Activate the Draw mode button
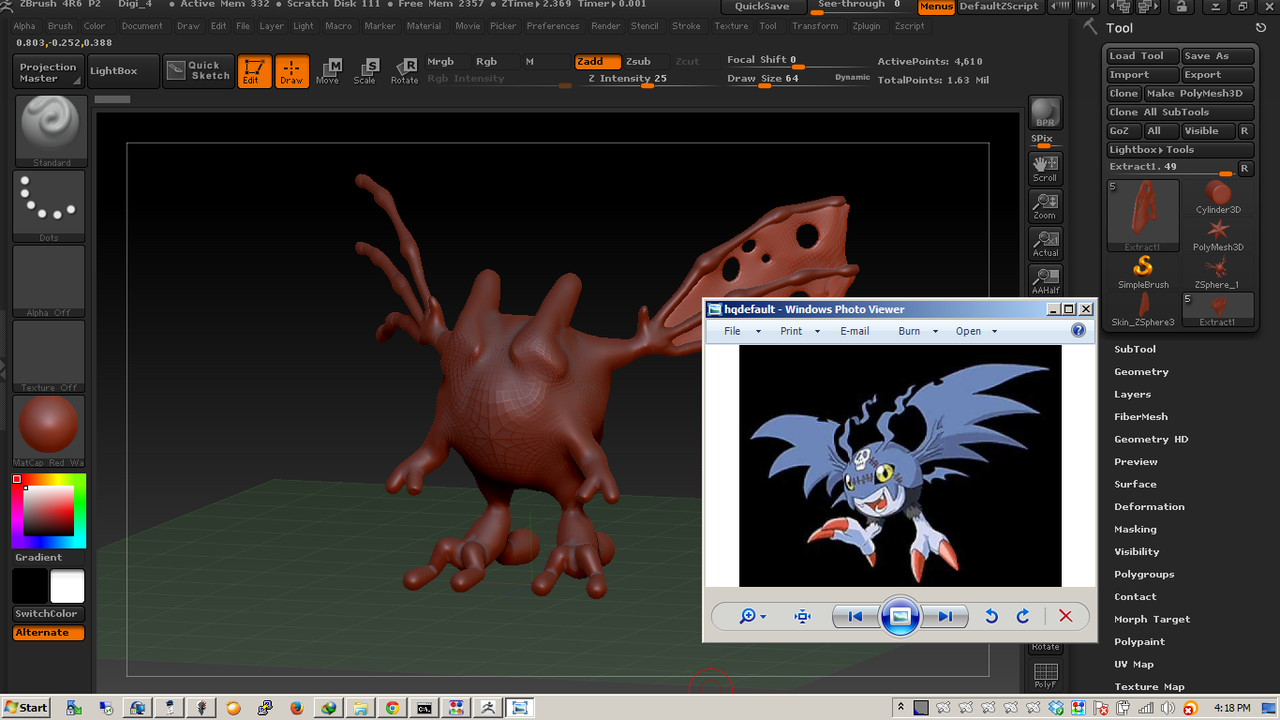Image resolution: width=1280 pixels, height=720 pixels. tap(292, 71)
